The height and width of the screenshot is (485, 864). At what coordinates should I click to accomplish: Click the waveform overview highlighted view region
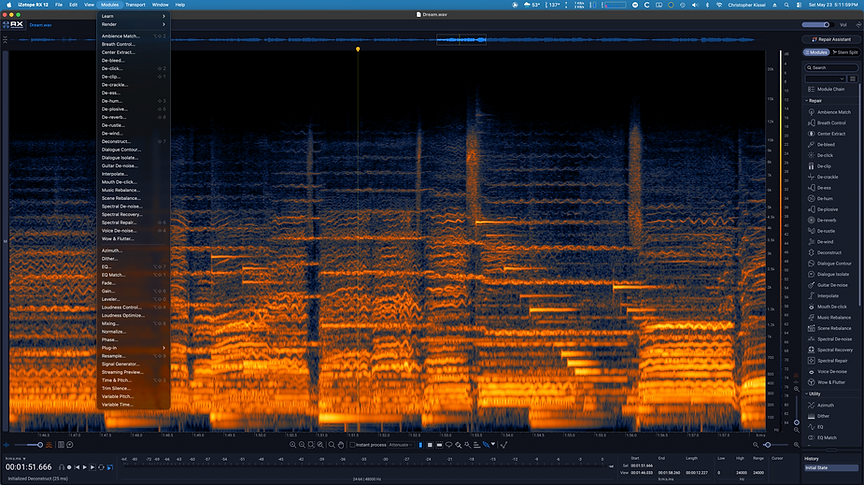[x=461, y=40]
